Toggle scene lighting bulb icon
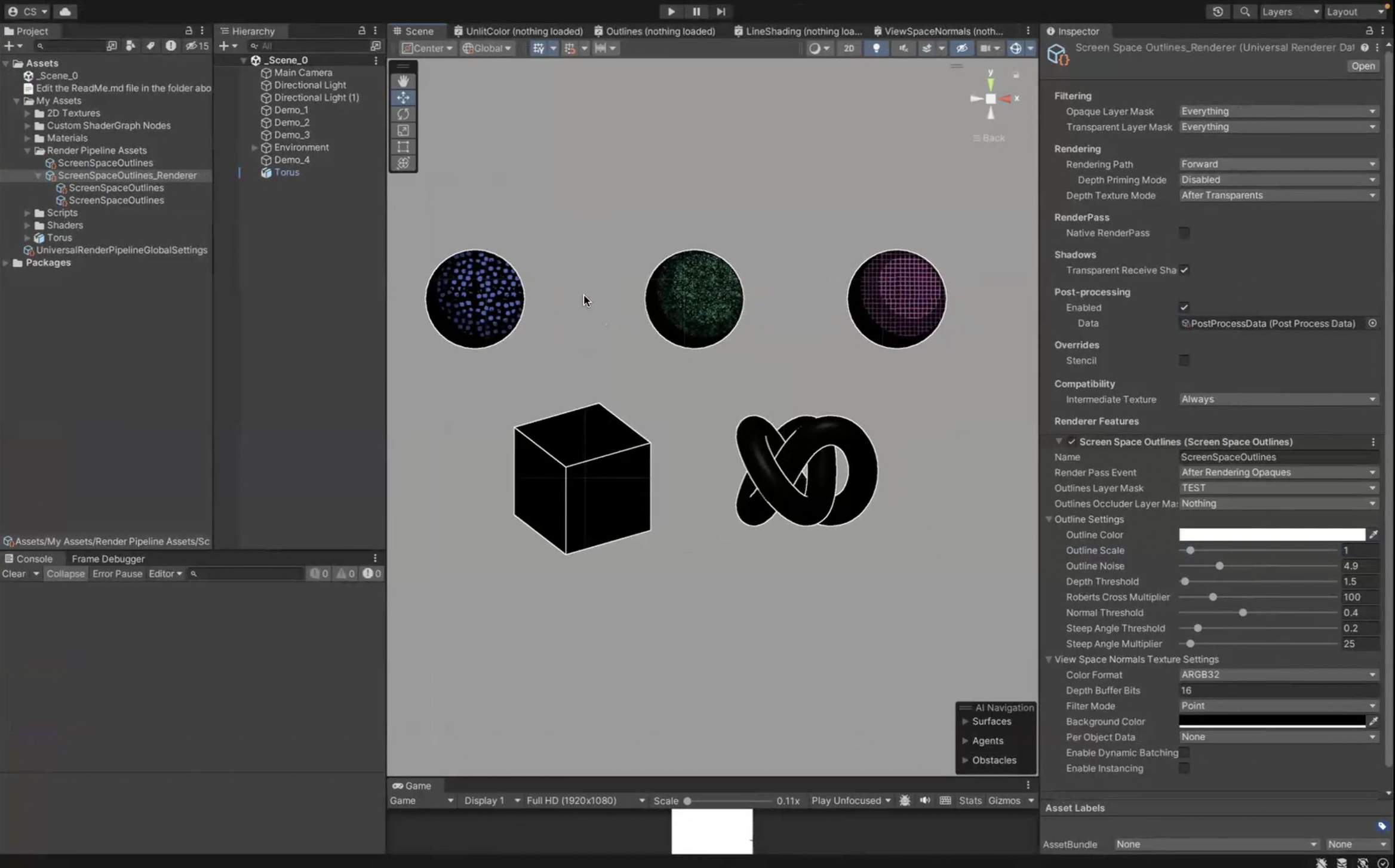The image size is (1395, 868). click(x=876, y=48)
